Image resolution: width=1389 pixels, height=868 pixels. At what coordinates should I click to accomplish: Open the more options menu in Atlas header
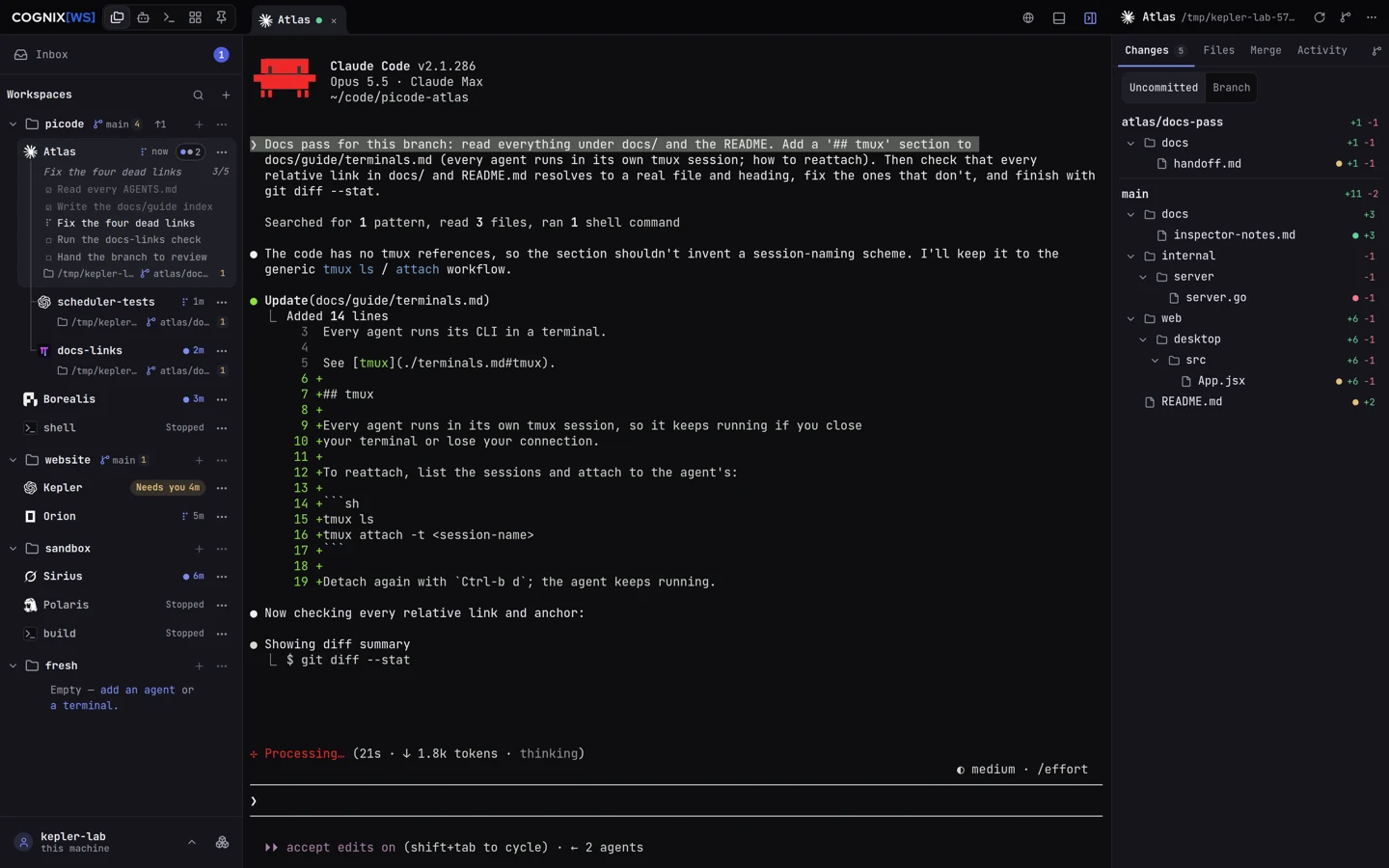click(x=1372, y=17)
